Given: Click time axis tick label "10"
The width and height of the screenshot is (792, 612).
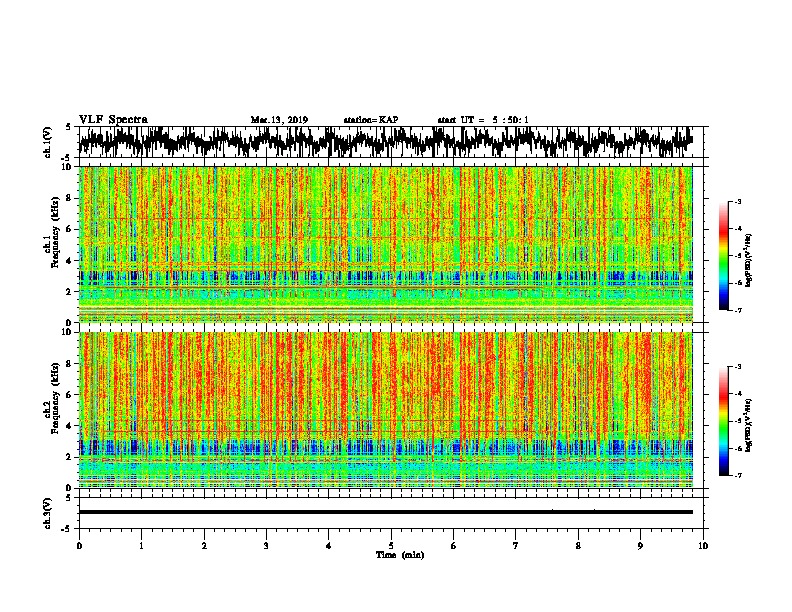Looking at the screenshot, I should pos(703,546).
